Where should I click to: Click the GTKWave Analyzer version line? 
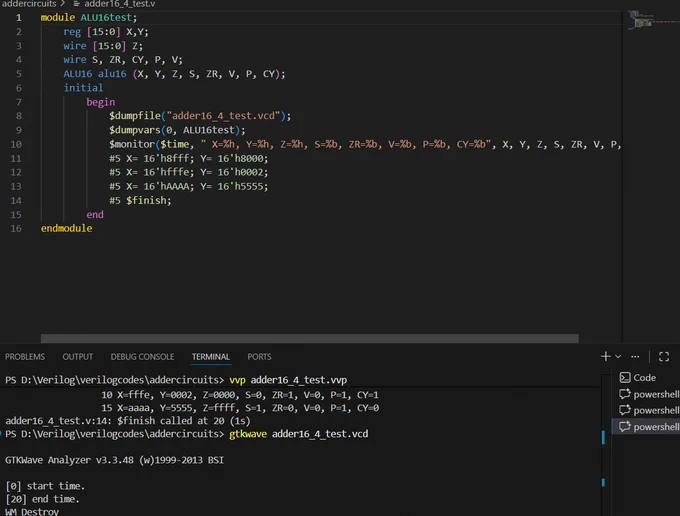point(114,460)
